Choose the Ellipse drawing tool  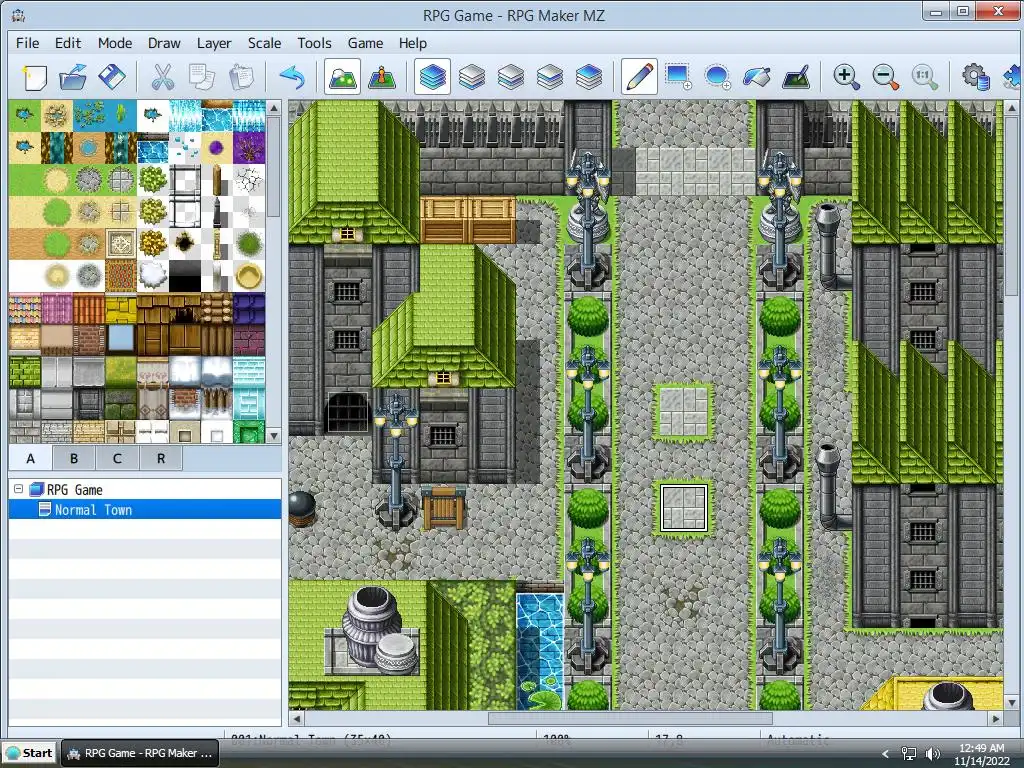click(x=717, y=77)
